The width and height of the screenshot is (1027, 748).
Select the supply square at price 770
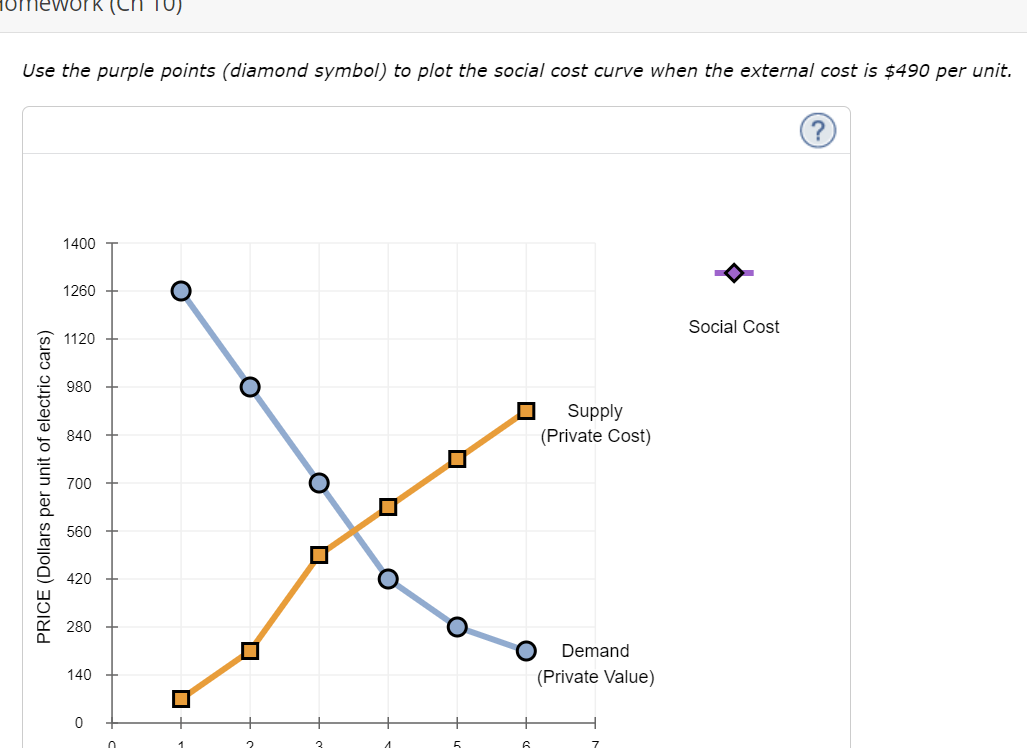point(456,458)
